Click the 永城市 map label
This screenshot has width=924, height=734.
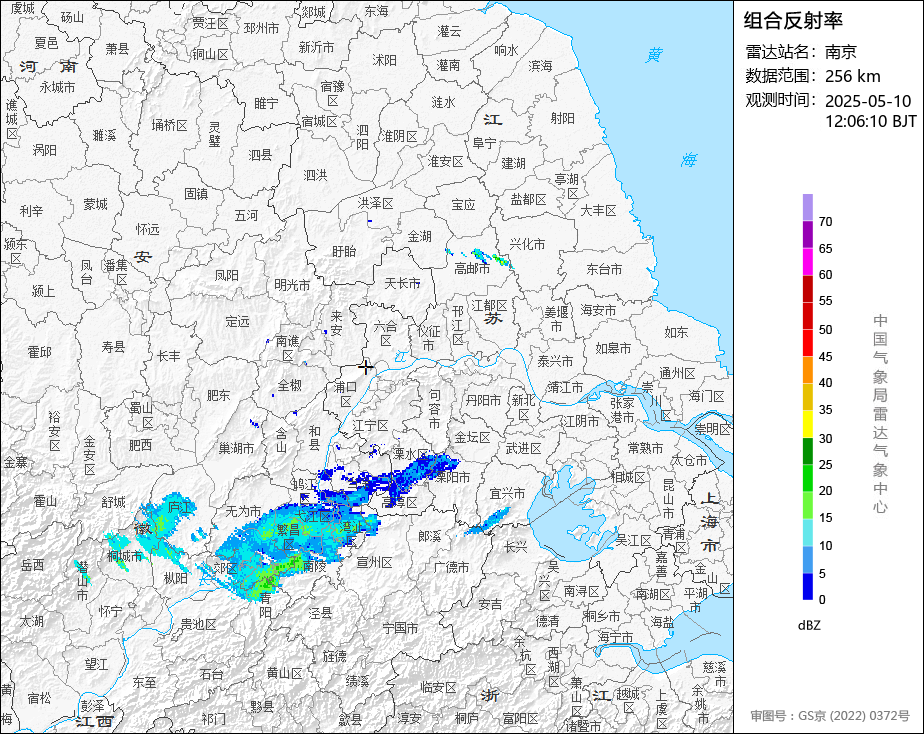[57, 87]
